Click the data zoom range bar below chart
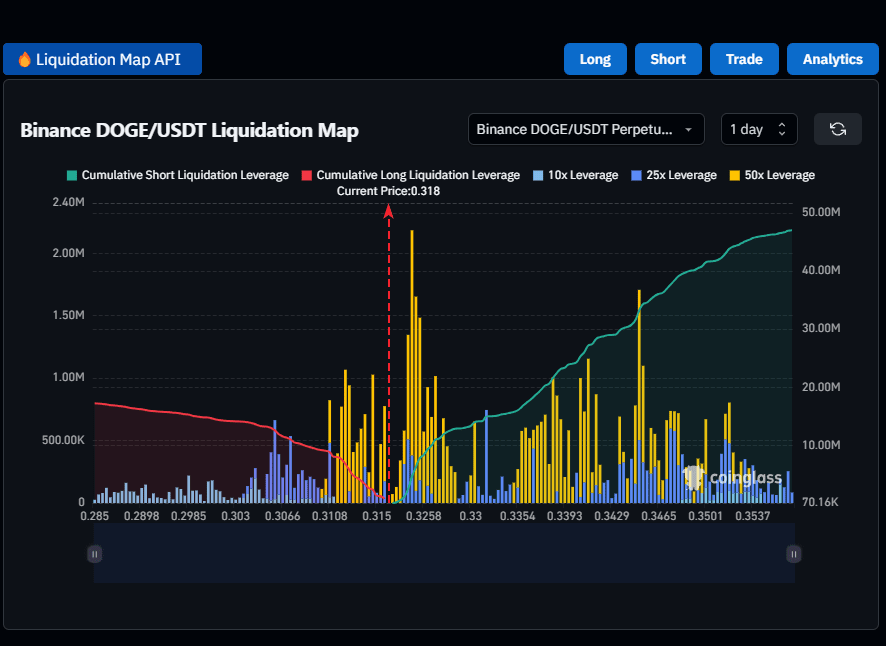 (444, 553)
